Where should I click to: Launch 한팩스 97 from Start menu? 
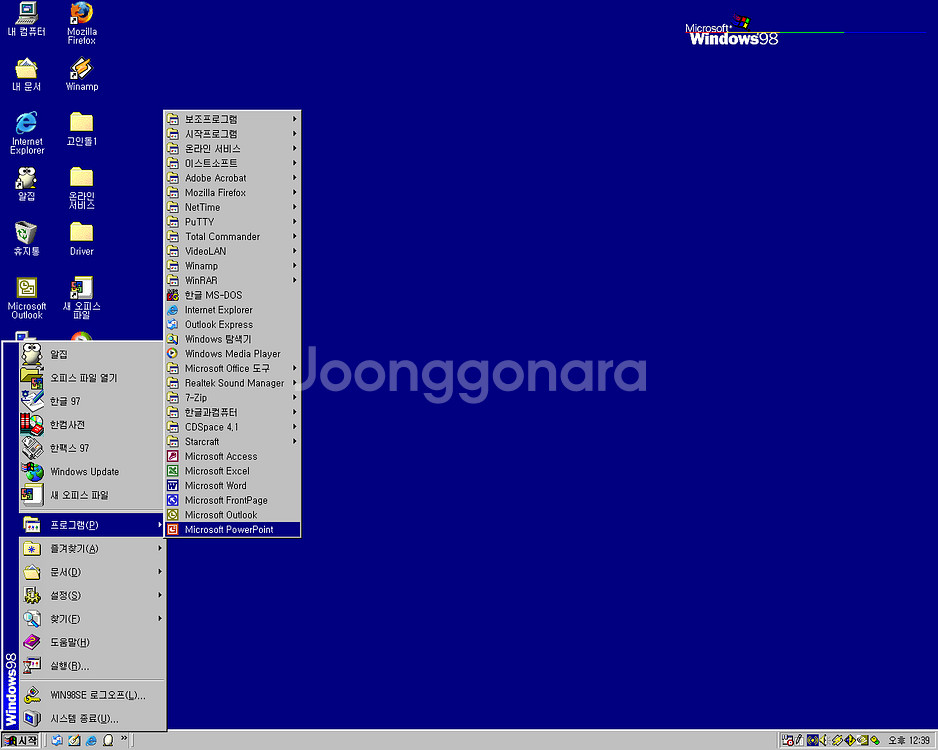coord(92,448)
